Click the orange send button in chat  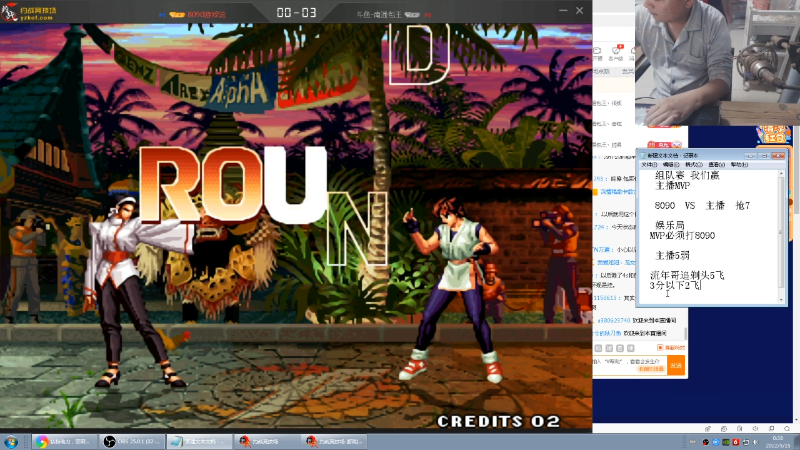tap(676, 365)
